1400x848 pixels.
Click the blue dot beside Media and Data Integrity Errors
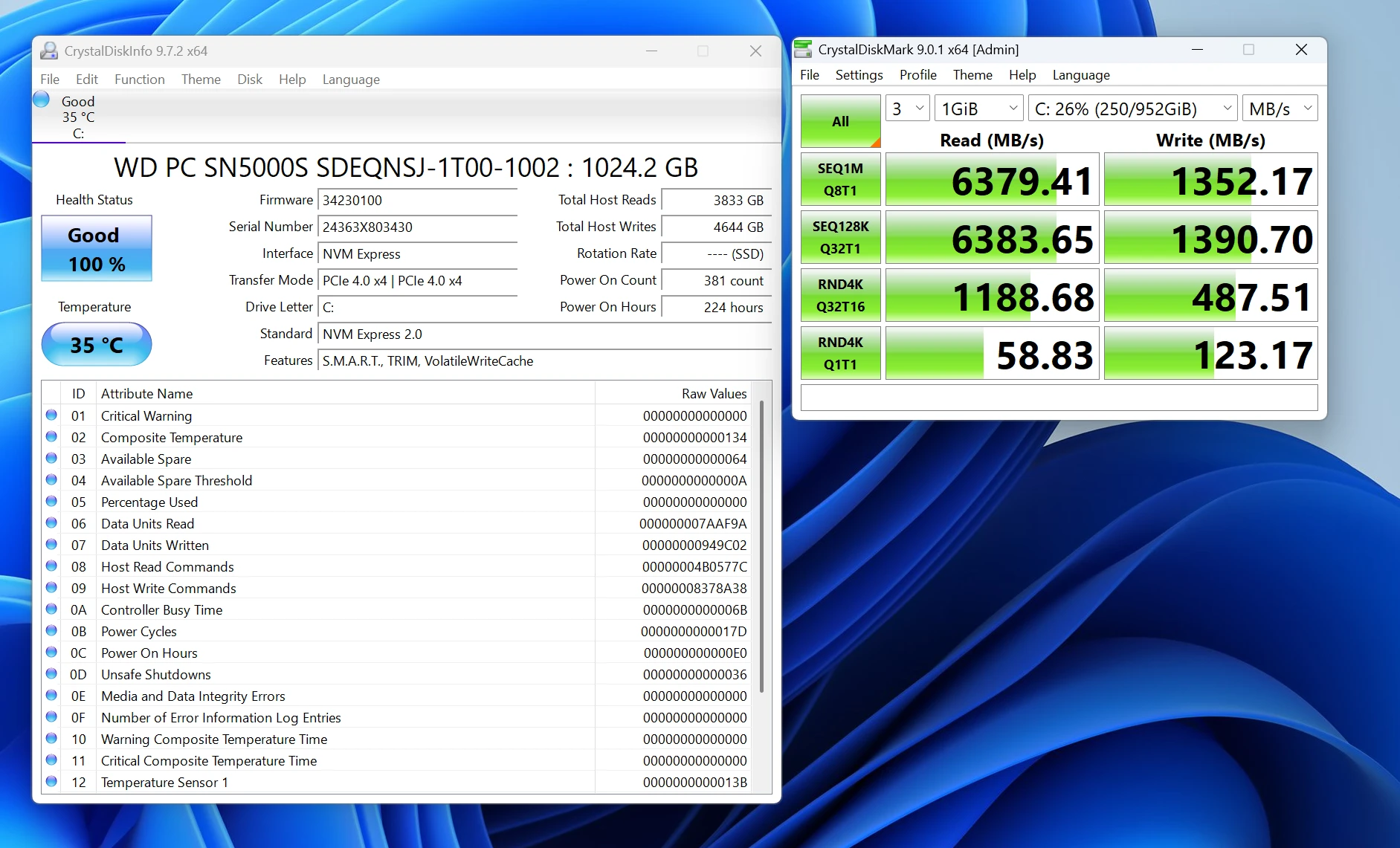51,696
